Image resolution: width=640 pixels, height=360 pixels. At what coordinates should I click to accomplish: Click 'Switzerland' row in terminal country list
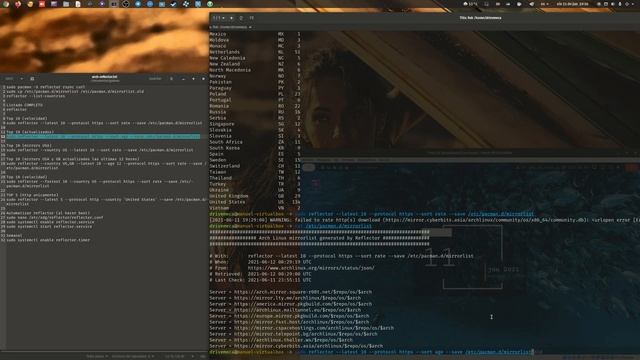[255, 166]
